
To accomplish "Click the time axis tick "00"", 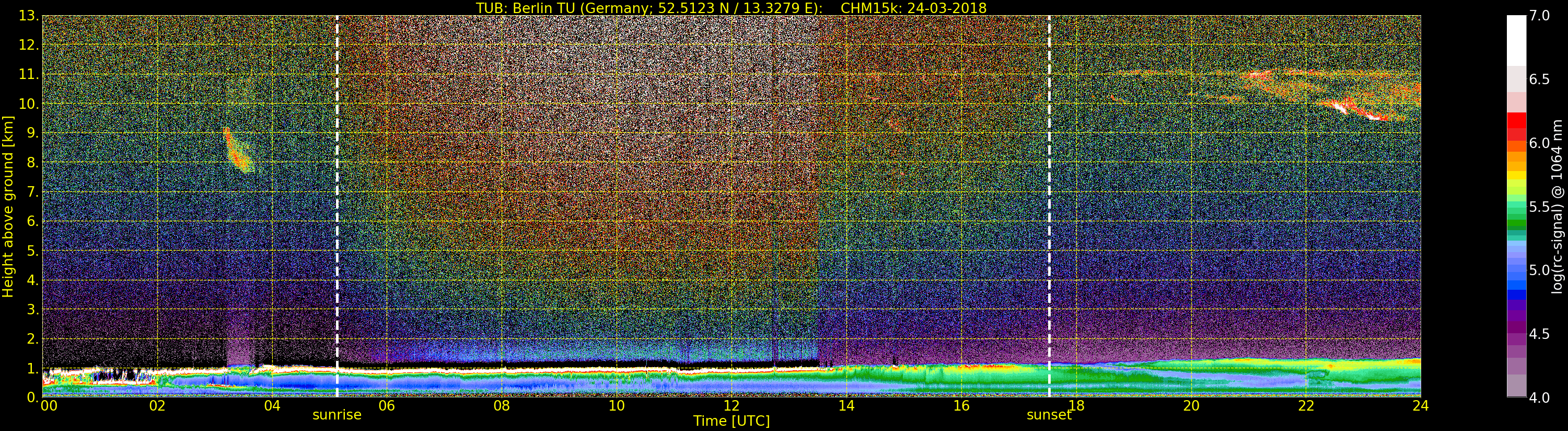I will tap(49, 406).
